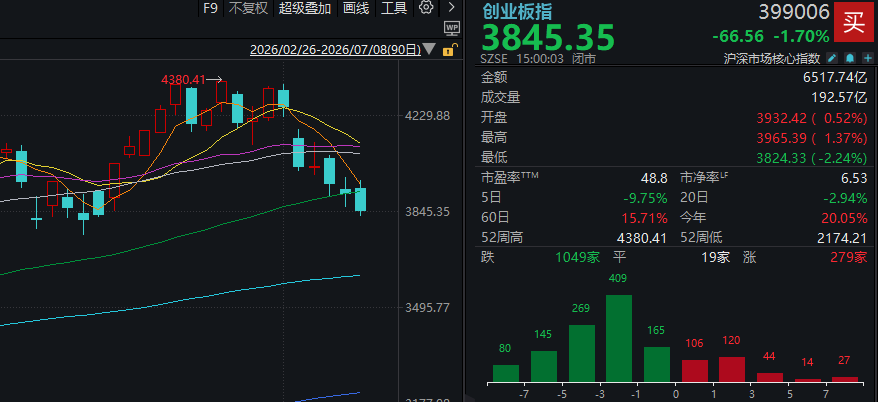Screen dimensions: 878x402
Task: Click the 市盈率 TTM value 48.8
Action: click(x=654, y=179)
